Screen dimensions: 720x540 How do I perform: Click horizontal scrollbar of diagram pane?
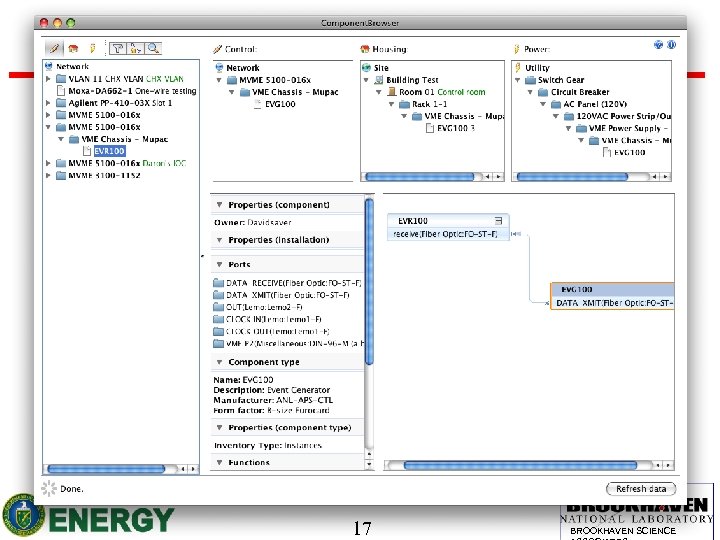pyautogui.click(x=520, y=465)
